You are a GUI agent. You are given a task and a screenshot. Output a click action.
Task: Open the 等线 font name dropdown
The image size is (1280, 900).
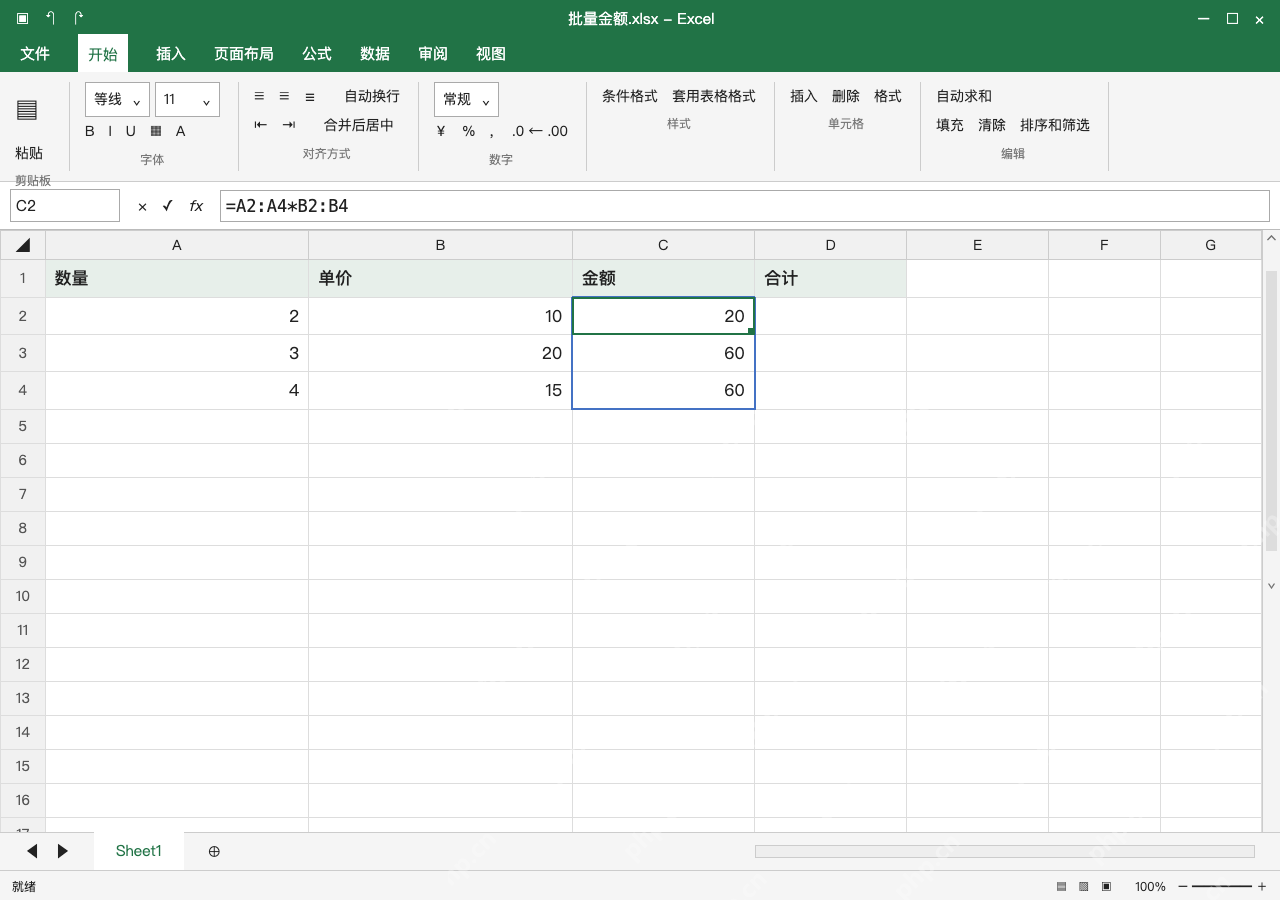(117, 99)
